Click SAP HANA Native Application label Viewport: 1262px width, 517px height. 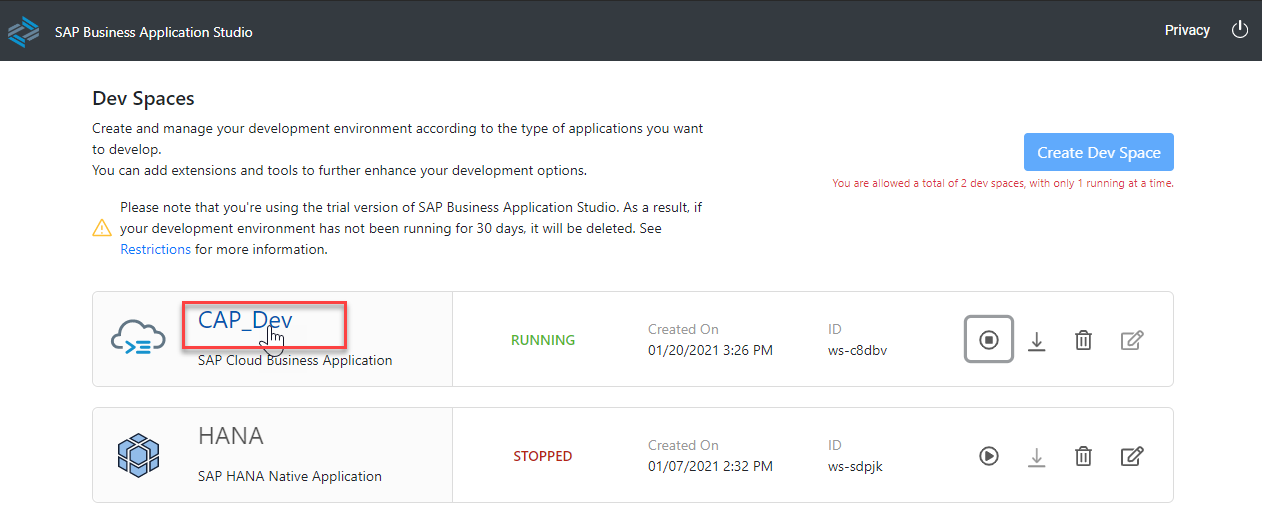pyautogui.click(x=290, y=476)
